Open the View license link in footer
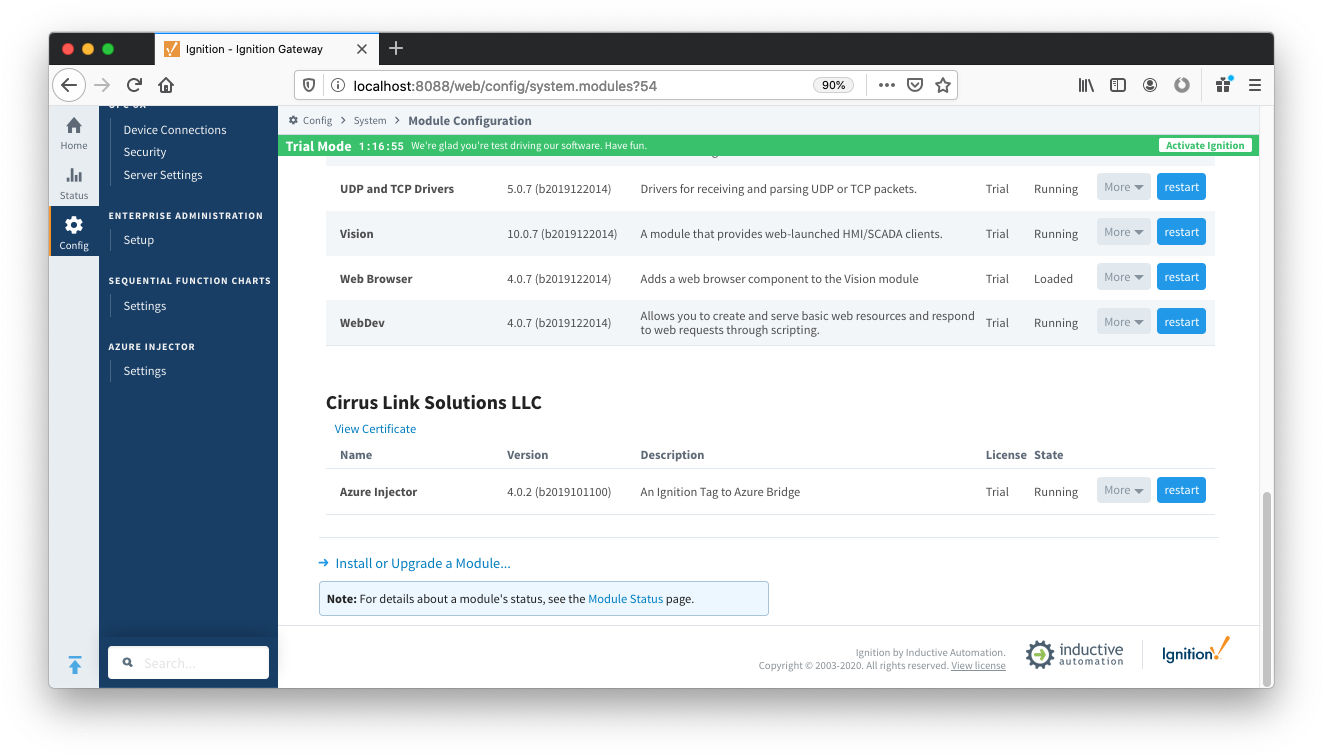The height and width of the screenshot is (755, 1322). [x=978, y=666]
